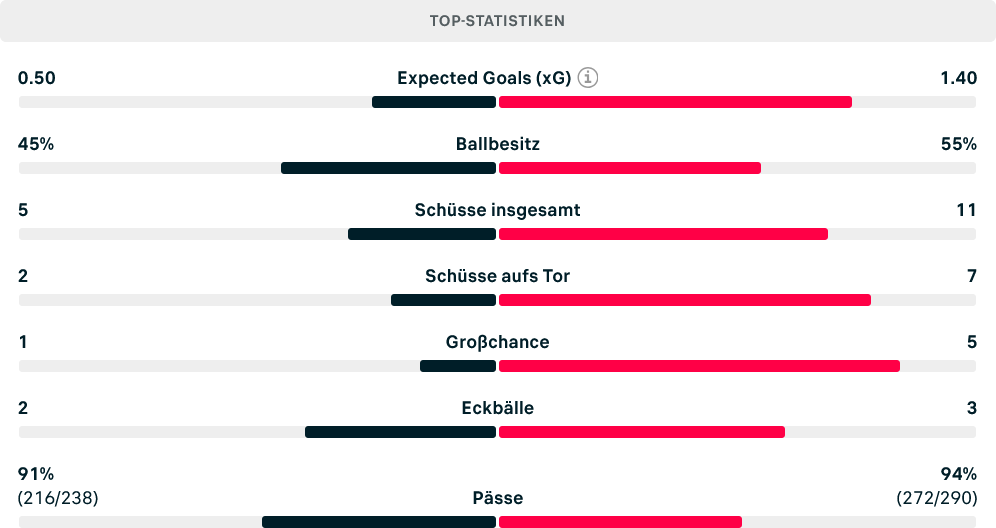Click the red xG bar
The width and height of the screenshot is (996, 528).
point(675,102)
